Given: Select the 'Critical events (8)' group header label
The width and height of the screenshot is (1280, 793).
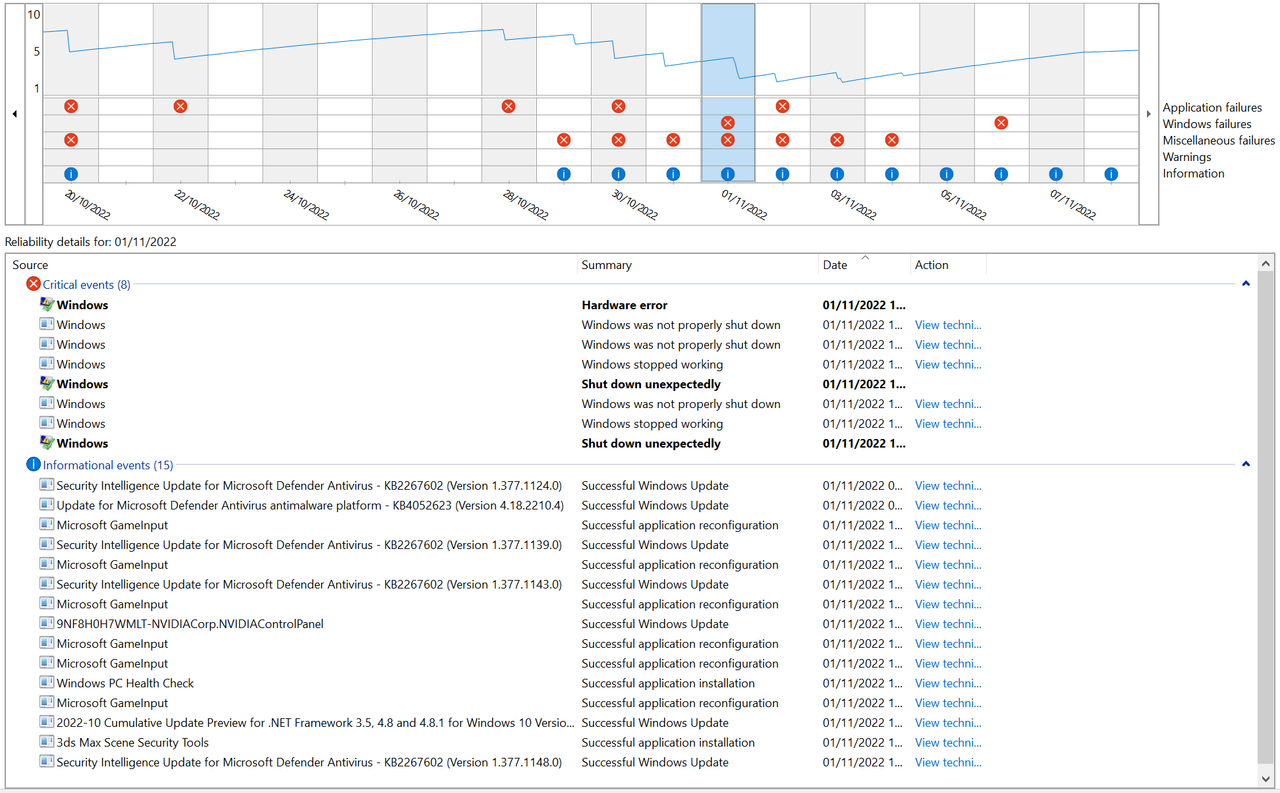Looking at the screenshot, I should [x=86, y=285].
